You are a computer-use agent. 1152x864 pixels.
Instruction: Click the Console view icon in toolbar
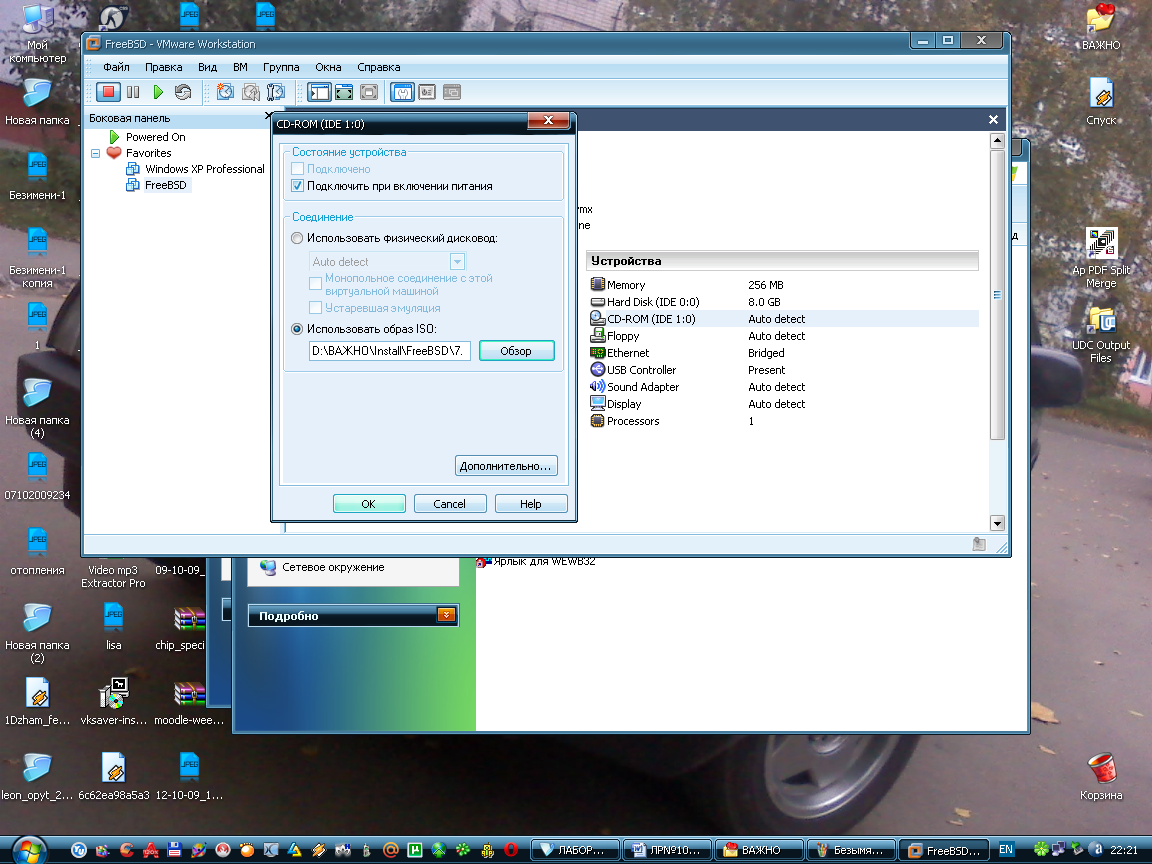452,92
